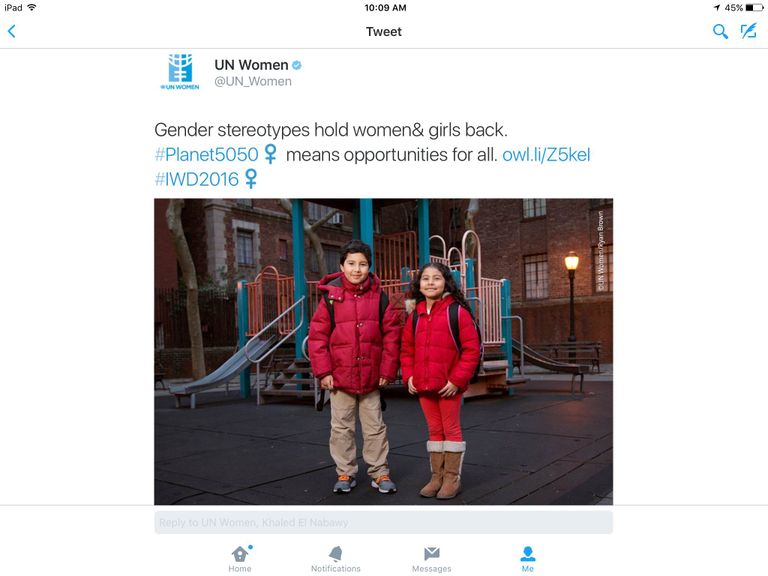
Task: Go to the Messages tab
Action: 432,558
